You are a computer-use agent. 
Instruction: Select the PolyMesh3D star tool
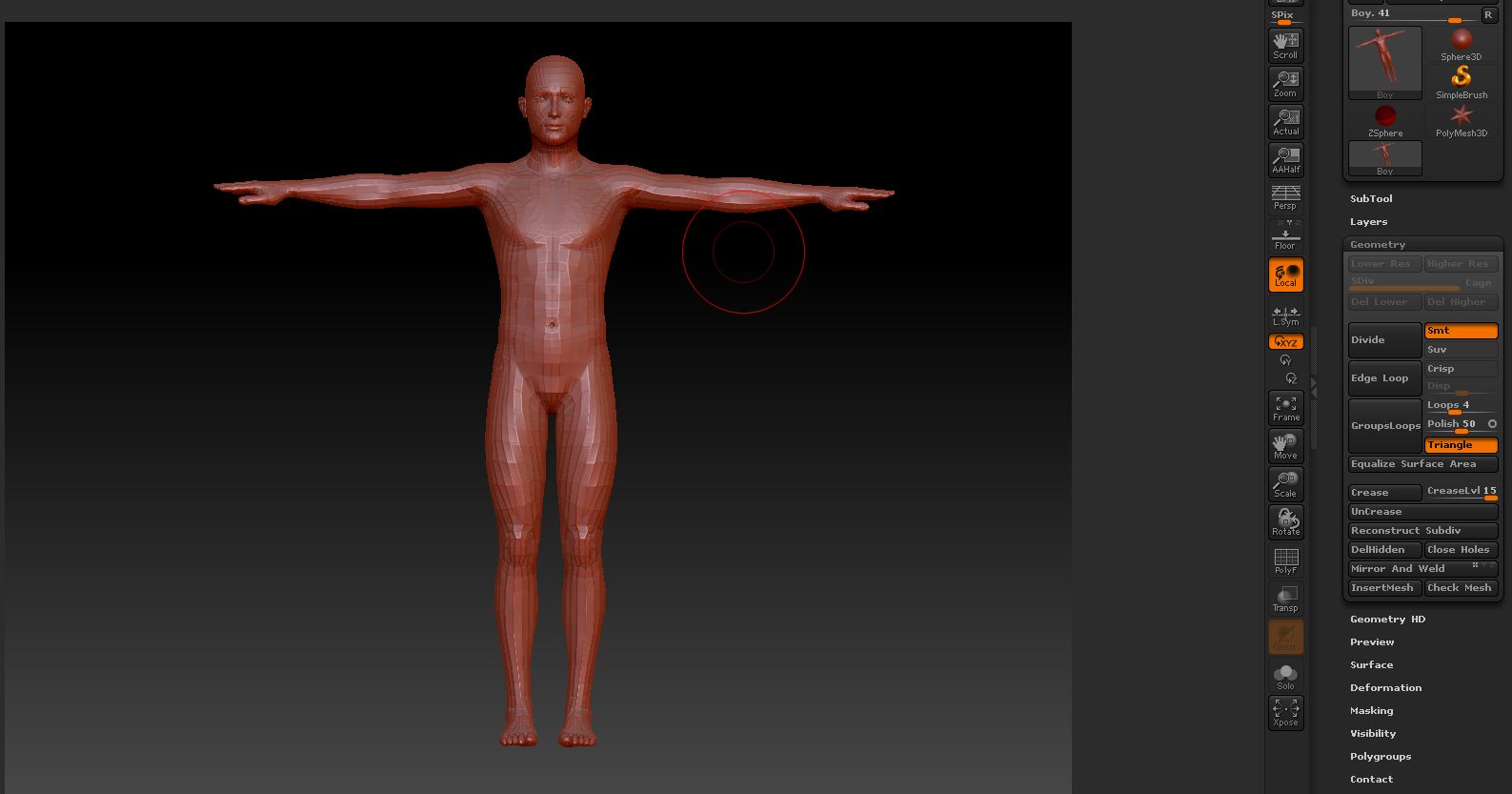pyautogui.click(x=1462, y=120)
